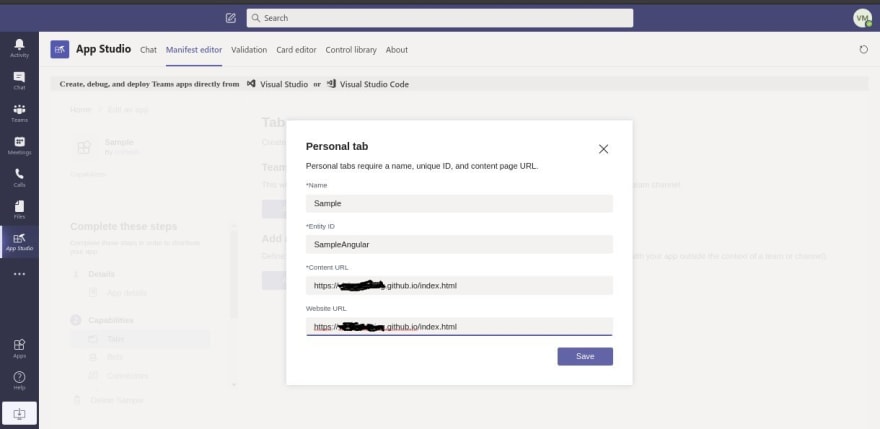Click the Website URL input field
The height and width of the screenshot is (429, 880).
(x=459, y=326)
